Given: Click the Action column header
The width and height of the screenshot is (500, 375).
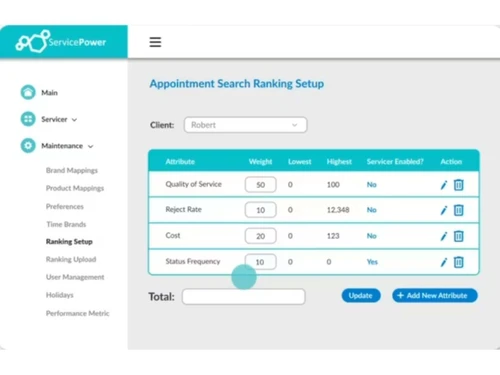Looking at the screenshot, I should pyautogui.click(x=451, y=162).
